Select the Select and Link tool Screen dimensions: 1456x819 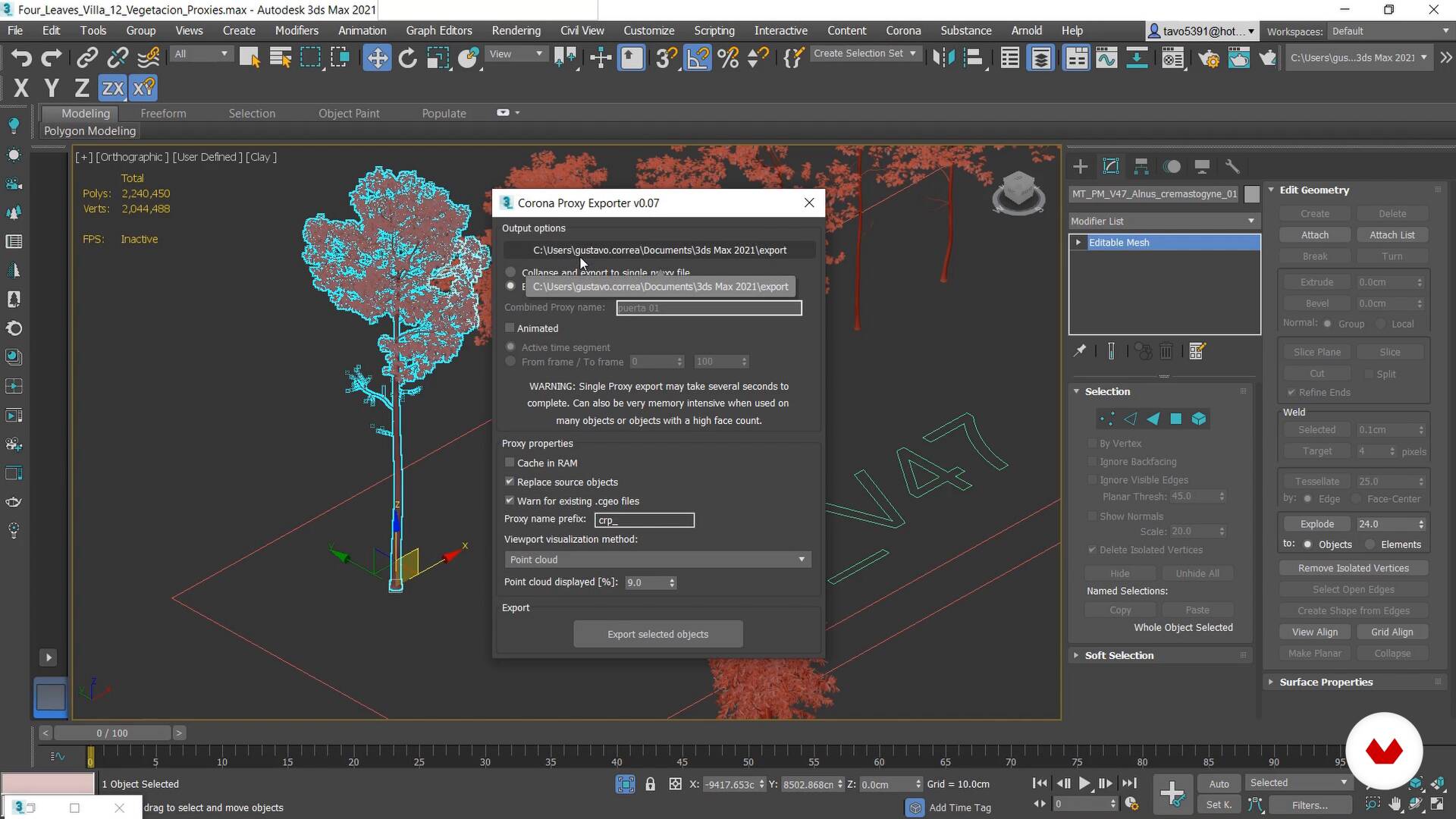click(x=87, y=58)
